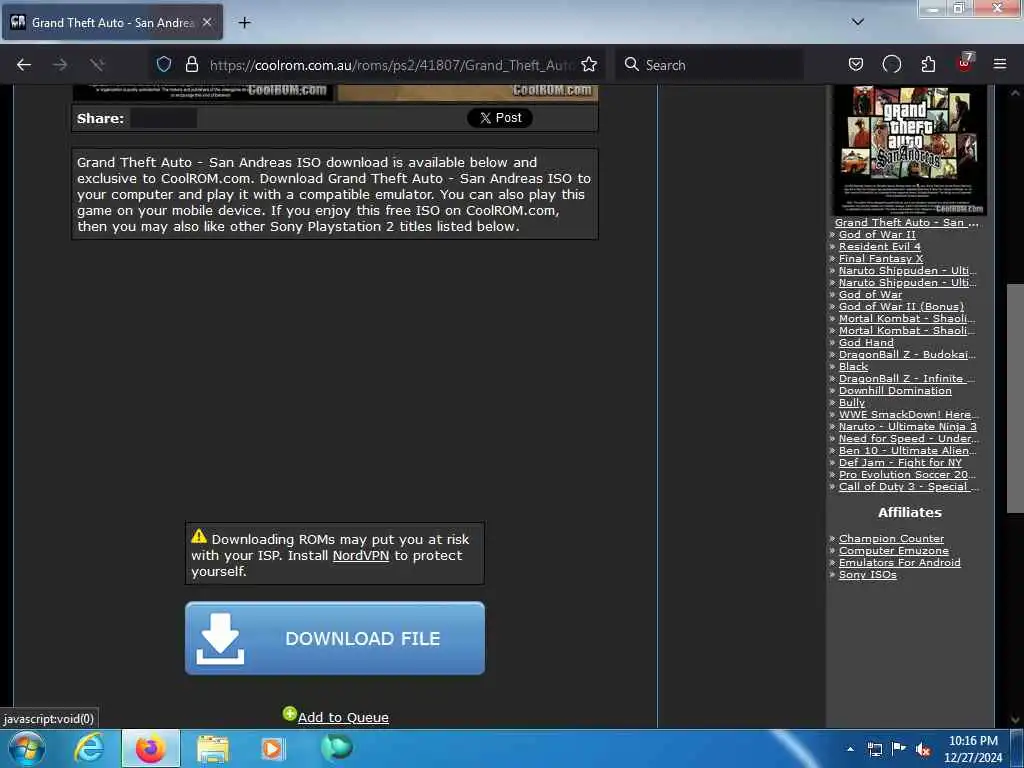Image resolution: width=1024 pixels, height=768 pixels.
Task: Open DragonBall Z - Budokai link
Action: 907,355
